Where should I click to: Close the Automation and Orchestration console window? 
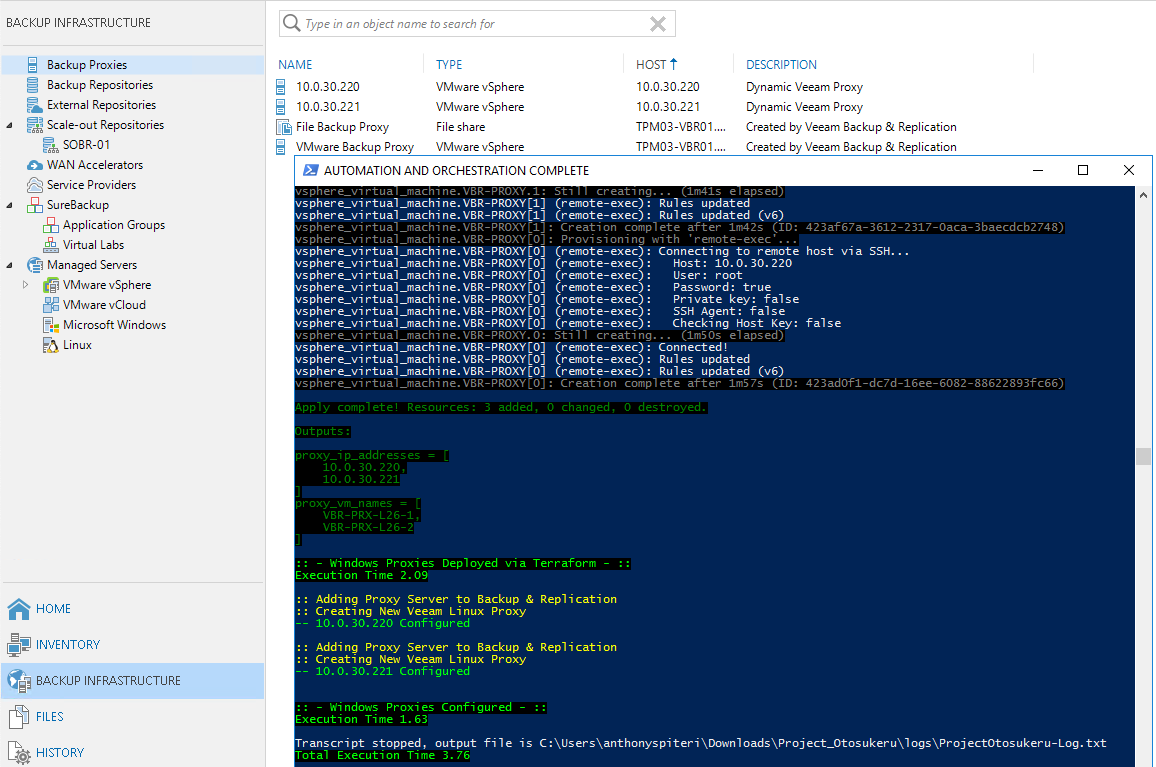(1129, 170)
